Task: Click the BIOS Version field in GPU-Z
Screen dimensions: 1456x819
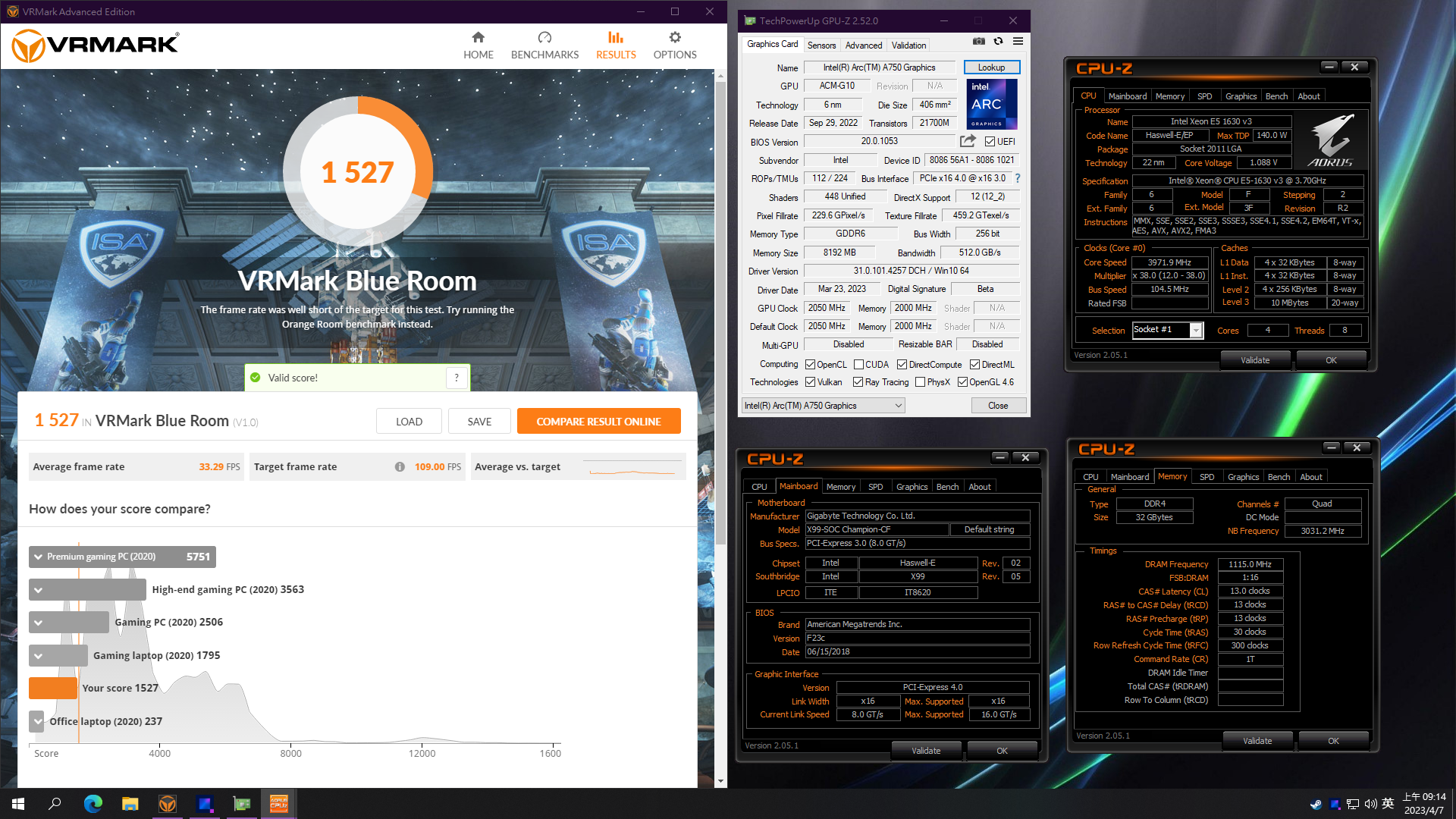Action: pos(879,141)
